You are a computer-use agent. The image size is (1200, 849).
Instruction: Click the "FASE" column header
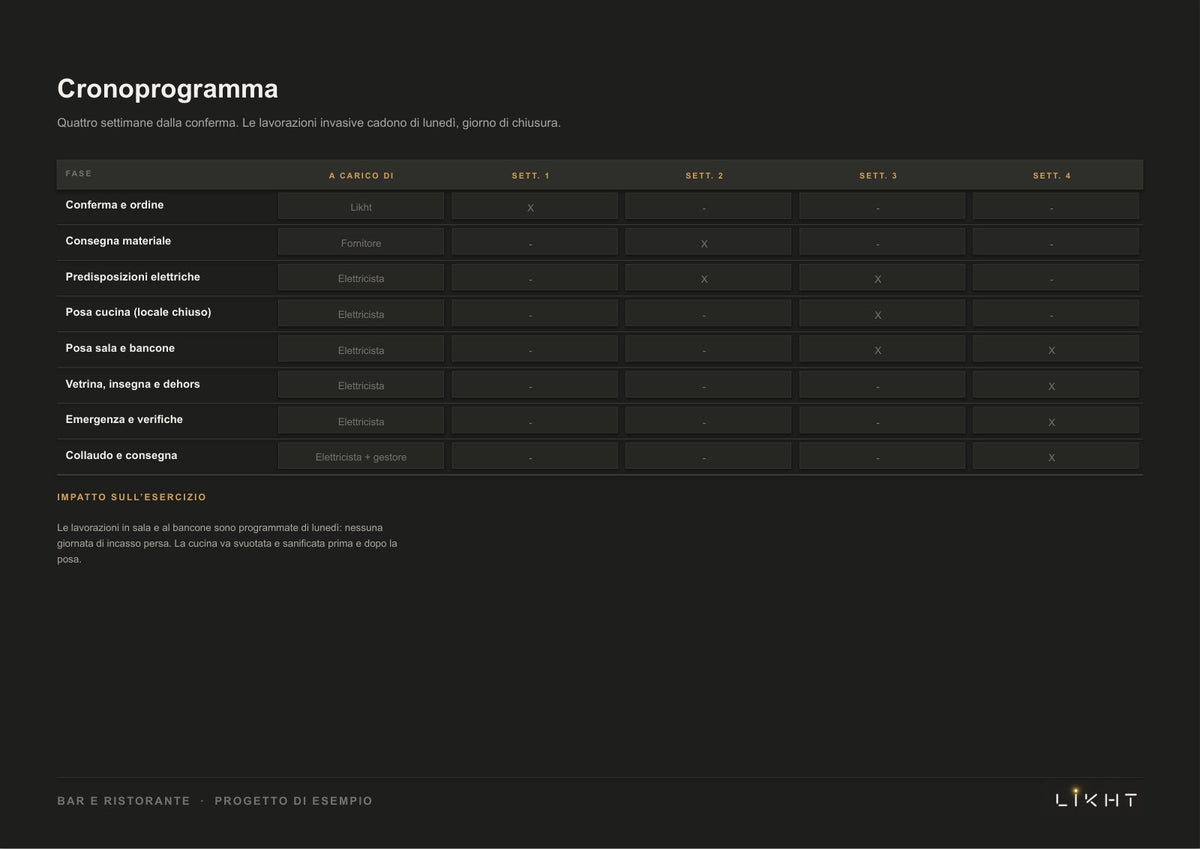(79, 174)
